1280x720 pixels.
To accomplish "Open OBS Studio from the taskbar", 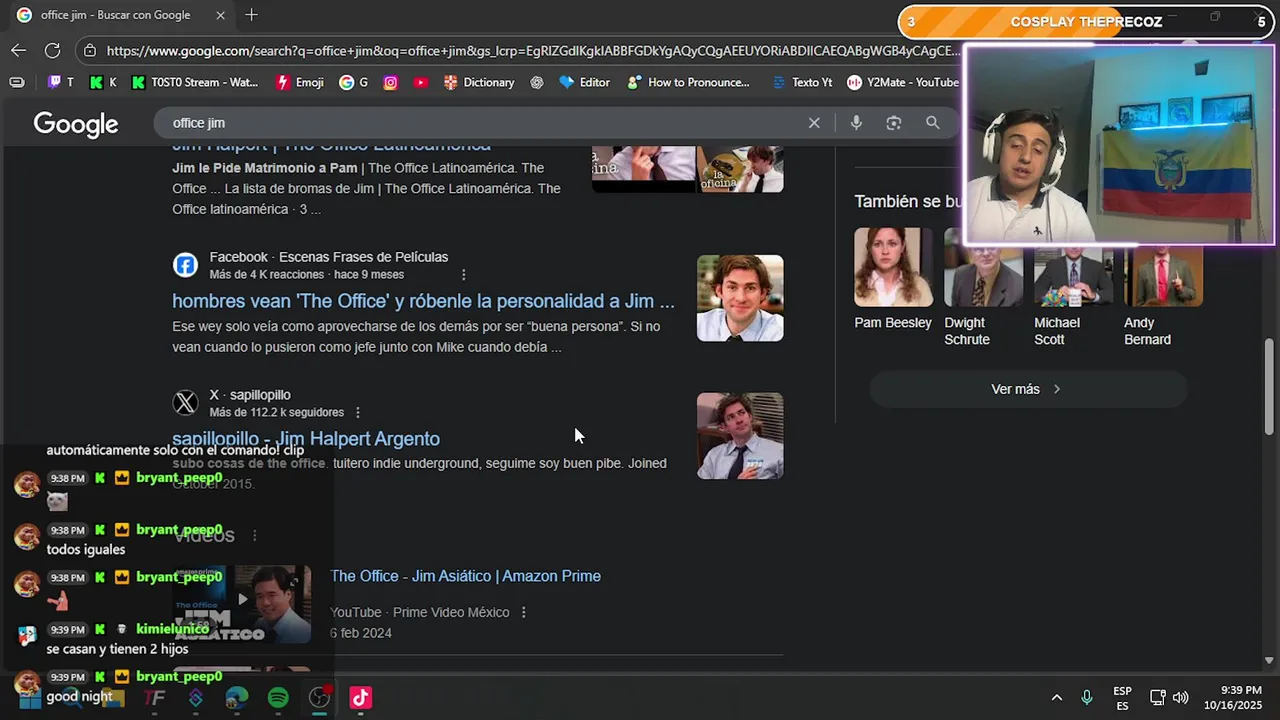I will [320, 698].
